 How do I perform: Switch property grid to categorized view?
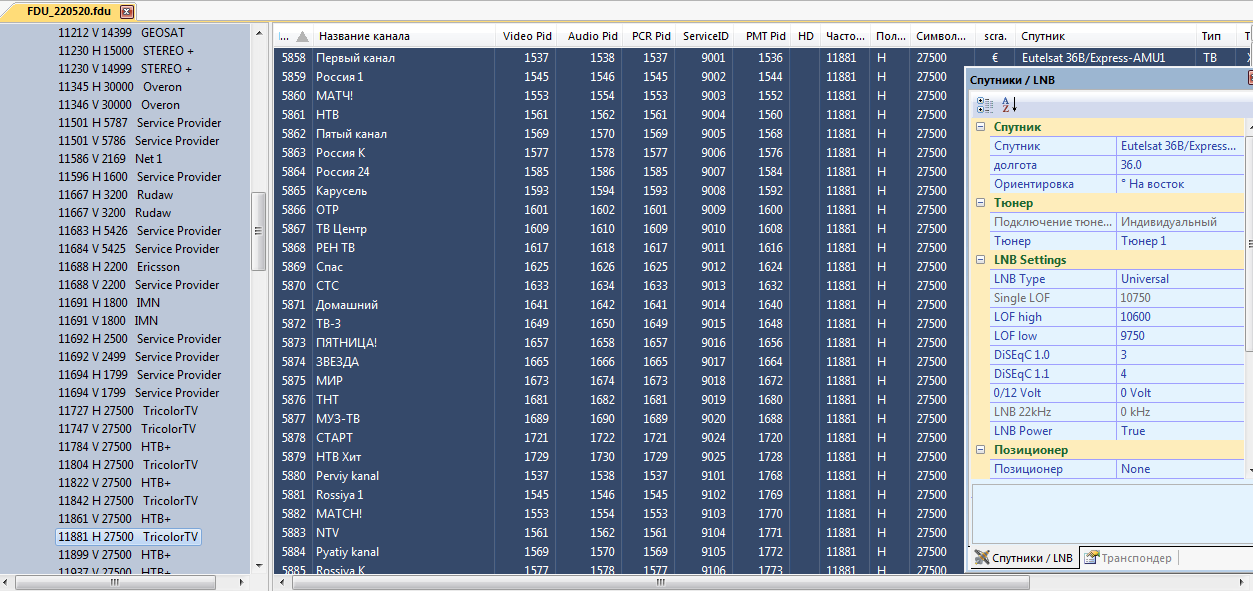tap(985, 104)
